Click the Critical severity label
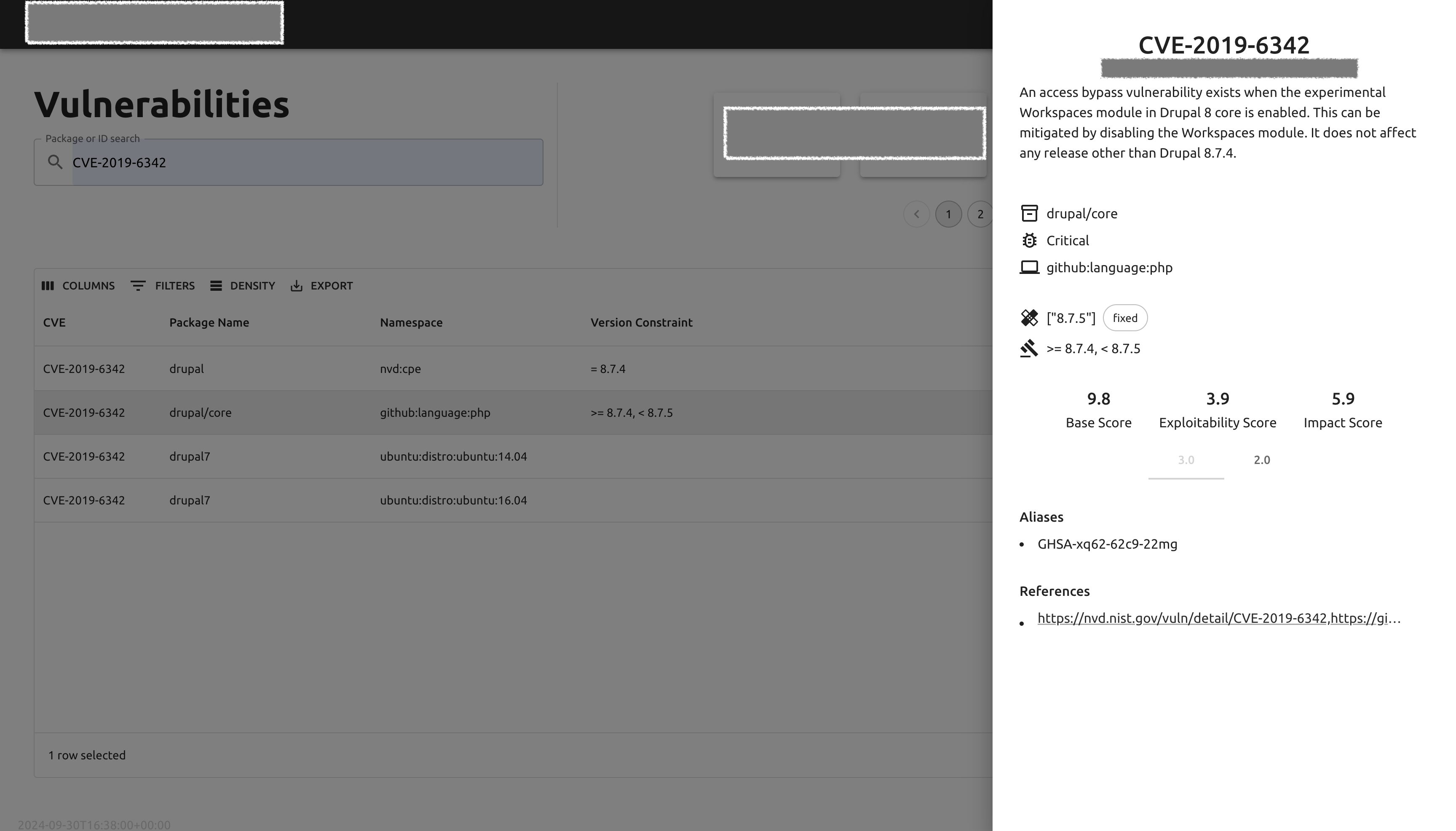The image size is (1456, 831). (x=1068, y=240)
